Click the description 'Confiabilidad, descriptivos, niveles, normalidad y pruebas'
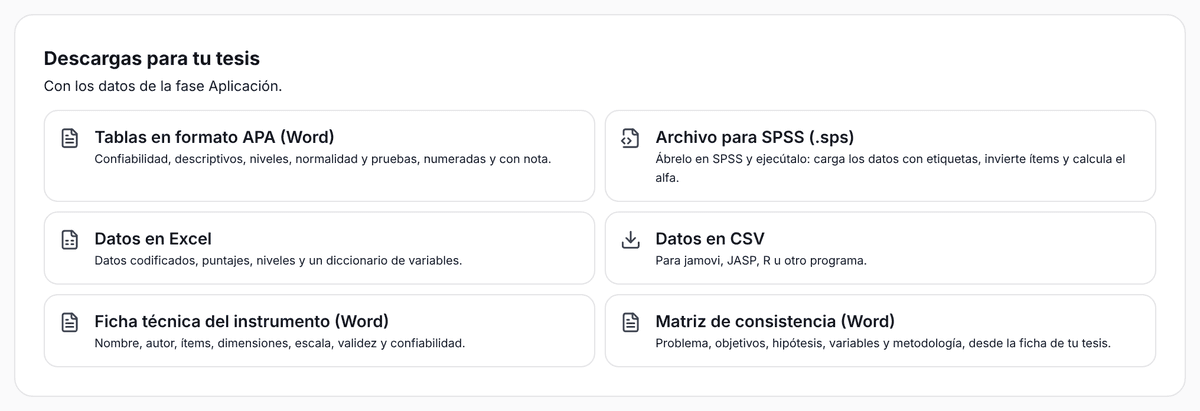Viewport: 1200px width, 411px height. 263,159
